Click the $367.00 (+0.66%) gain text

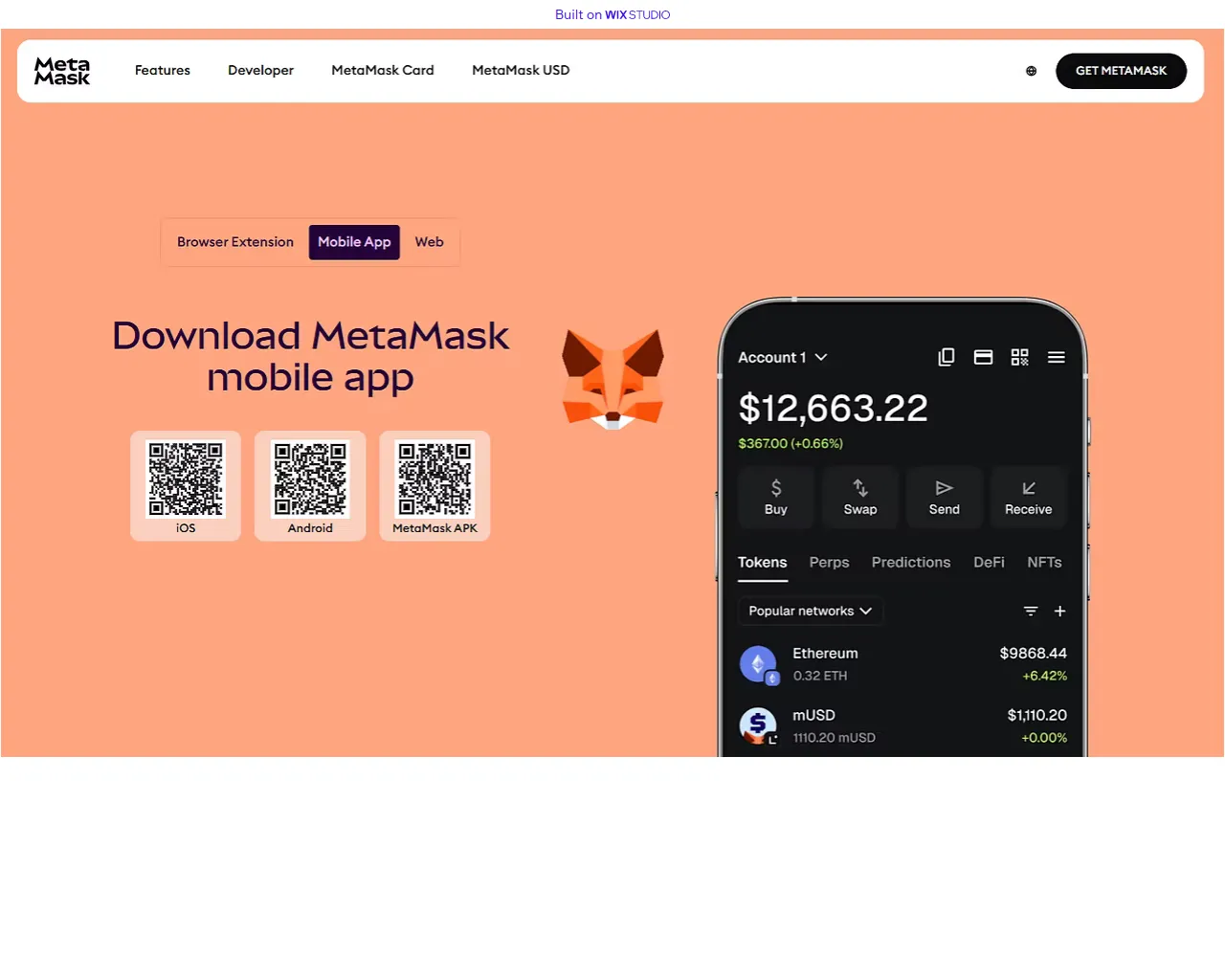click(x=791, y=444)
